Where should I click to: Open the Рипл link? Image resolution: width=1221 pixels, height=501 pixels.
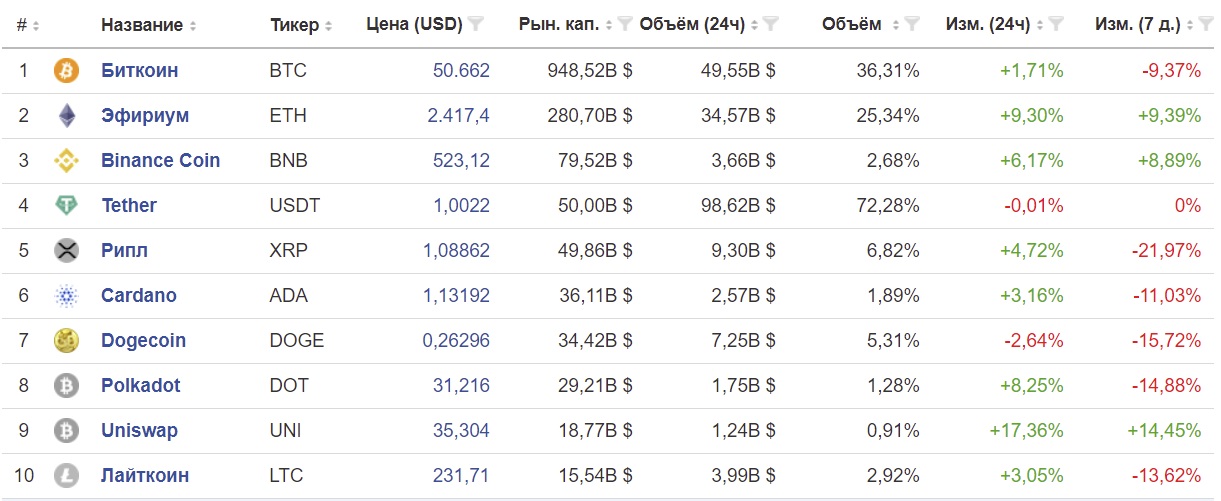124,251
